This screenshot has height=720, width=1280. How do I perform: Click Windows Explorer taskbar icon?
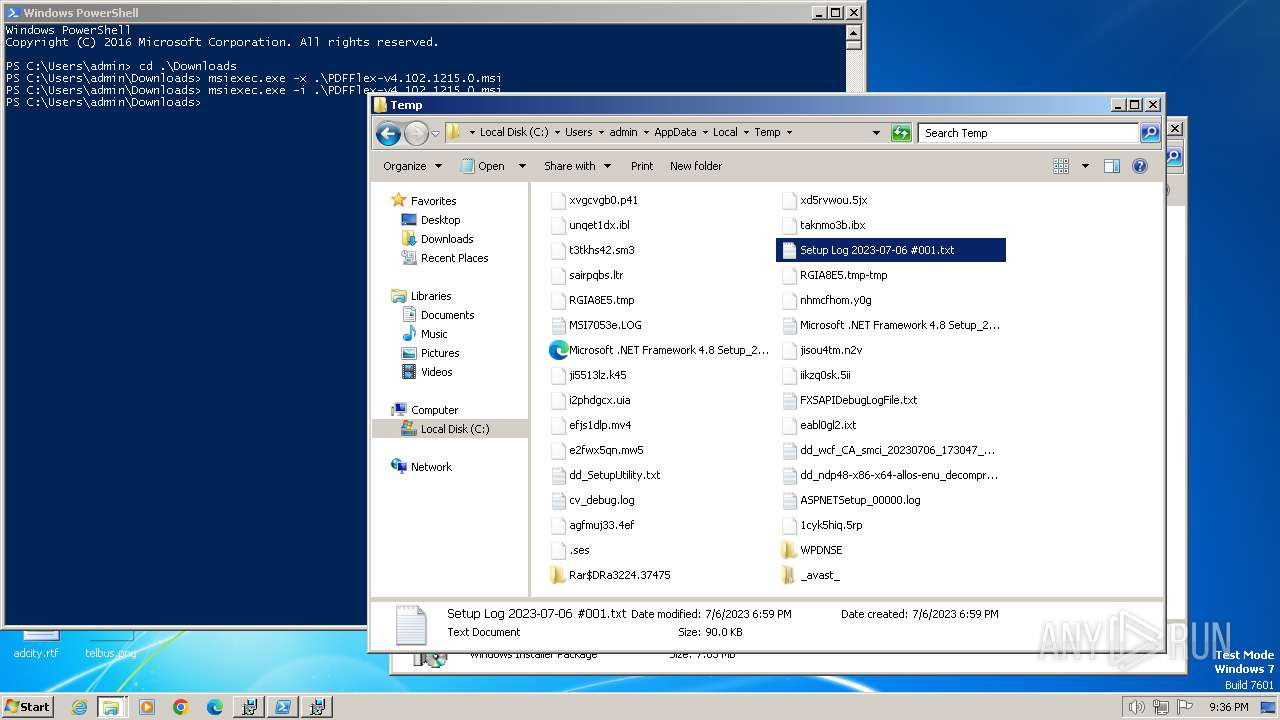pos(111,707)
